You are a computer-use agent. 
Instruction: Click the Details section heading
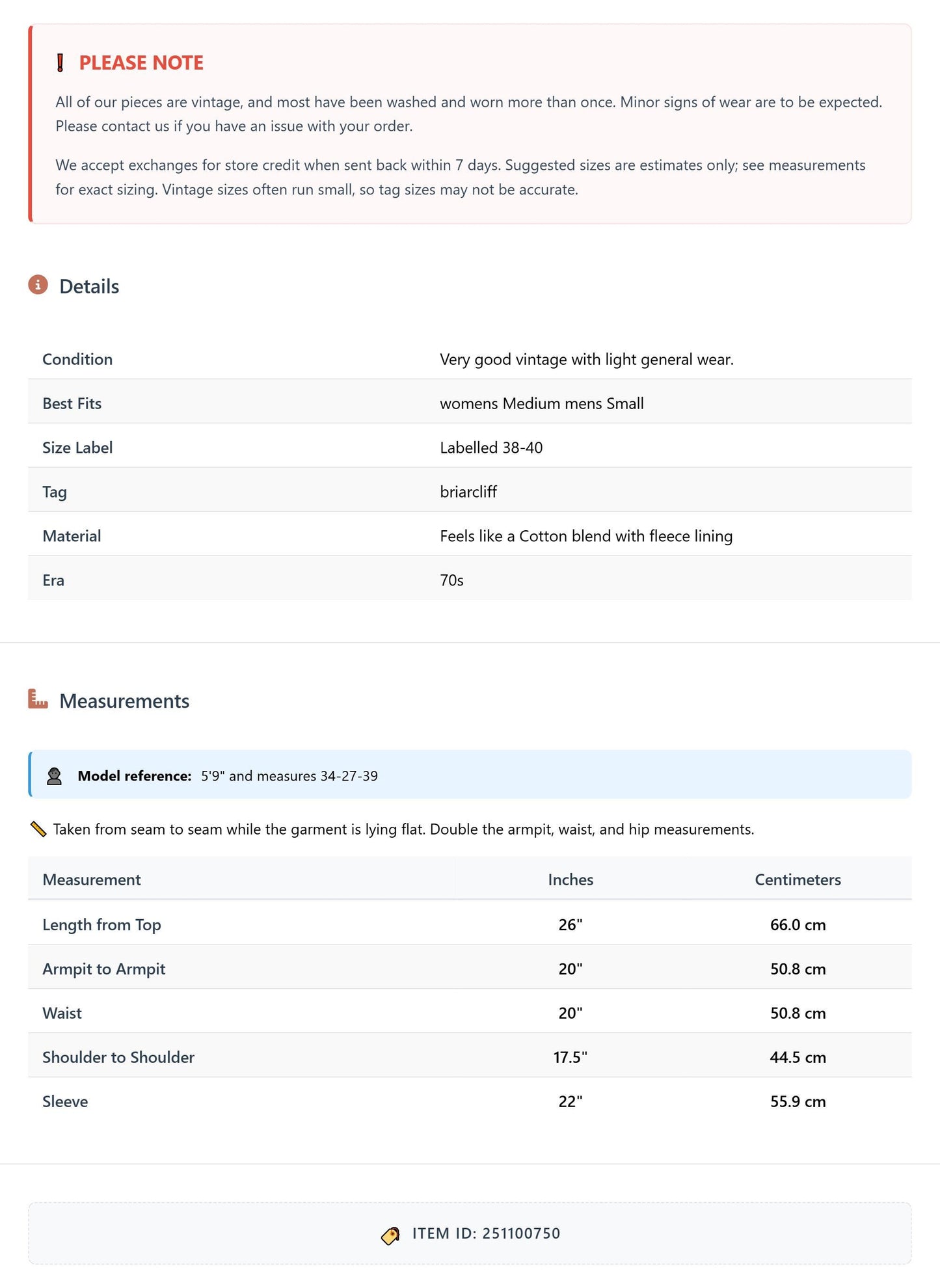89,286
